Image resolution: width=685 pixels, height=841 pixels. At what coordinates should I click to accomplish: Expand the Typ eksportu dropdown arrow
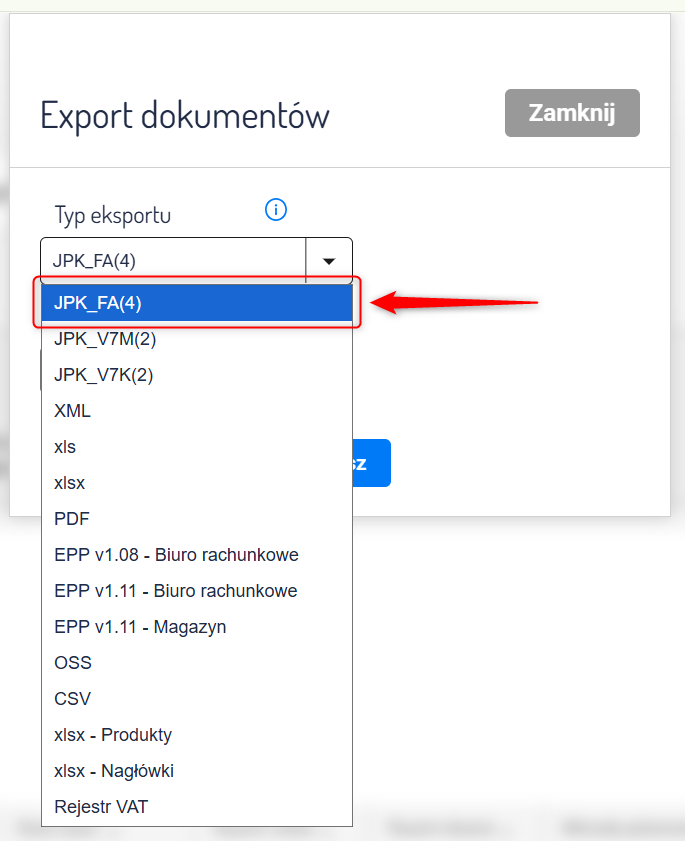pyautogui.click(x=329, y=261)
